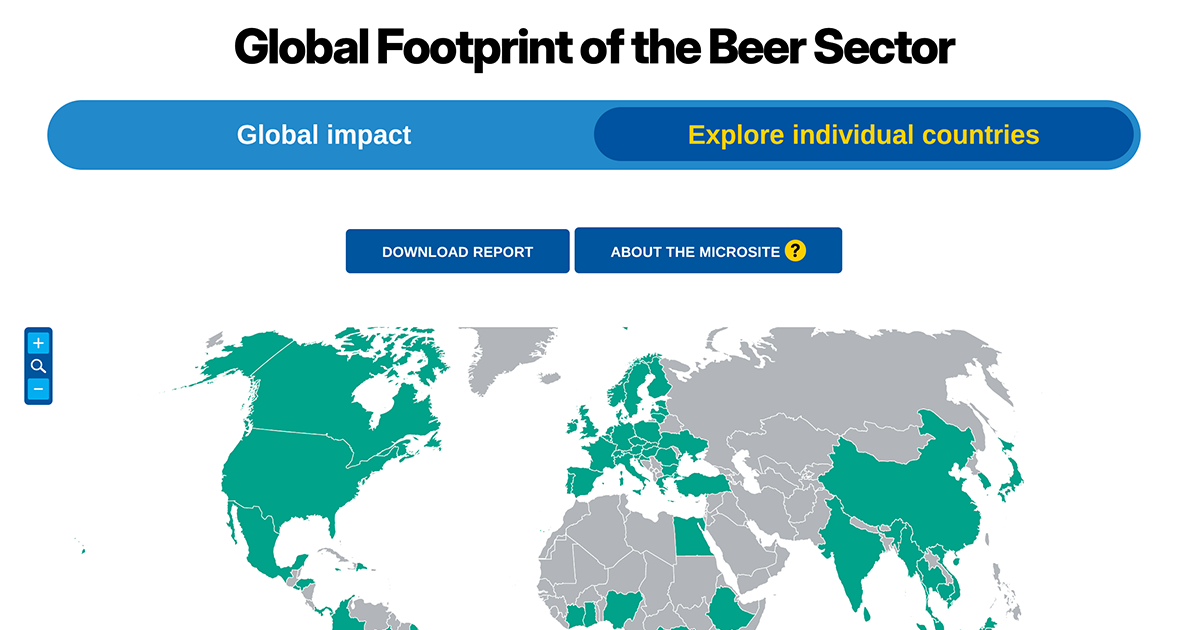
Task: Open the magnifier search tool
Action: coord(38,365)
